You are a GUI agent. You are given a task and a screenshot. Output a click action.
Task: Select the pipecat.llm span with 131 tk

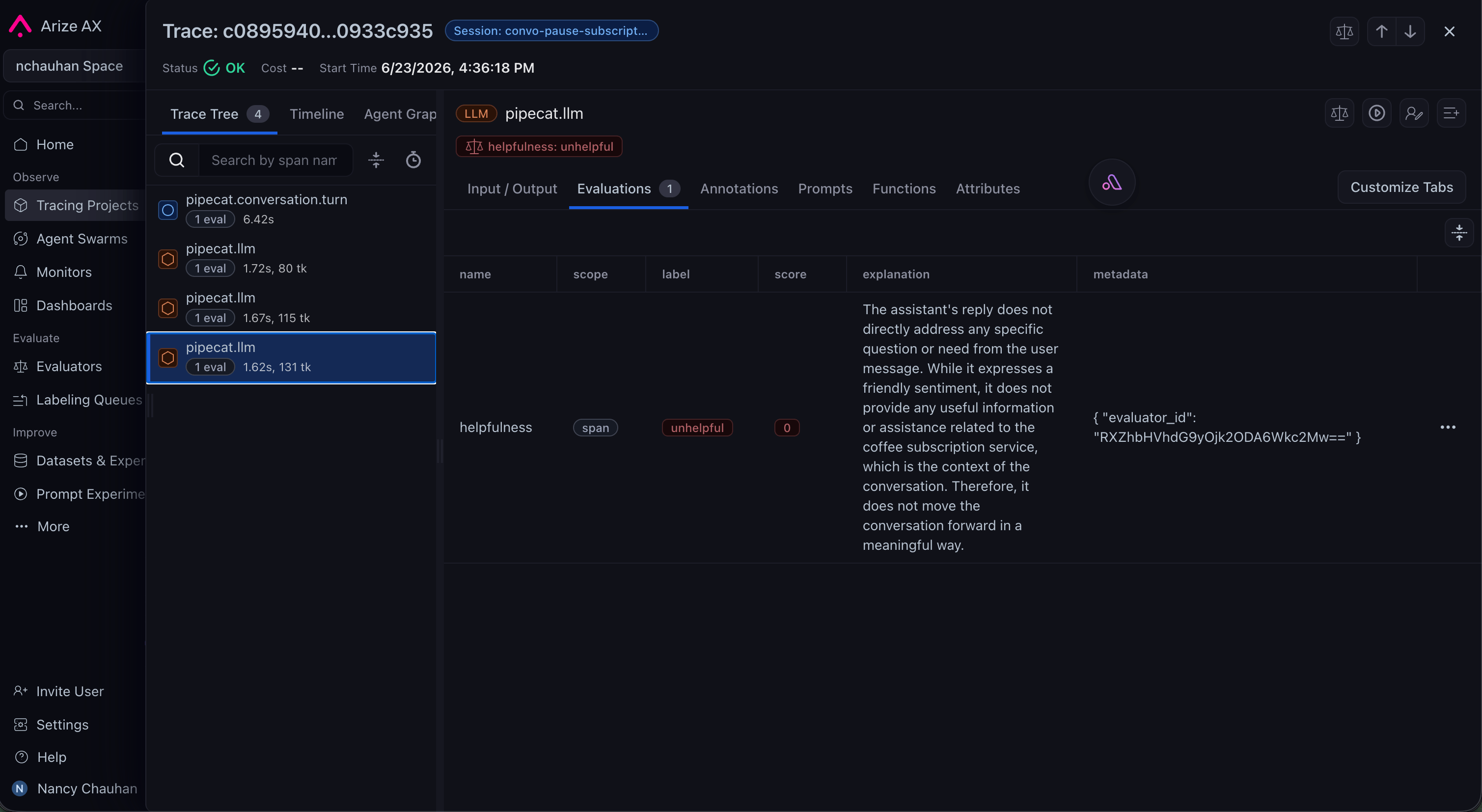click(291, 357)
